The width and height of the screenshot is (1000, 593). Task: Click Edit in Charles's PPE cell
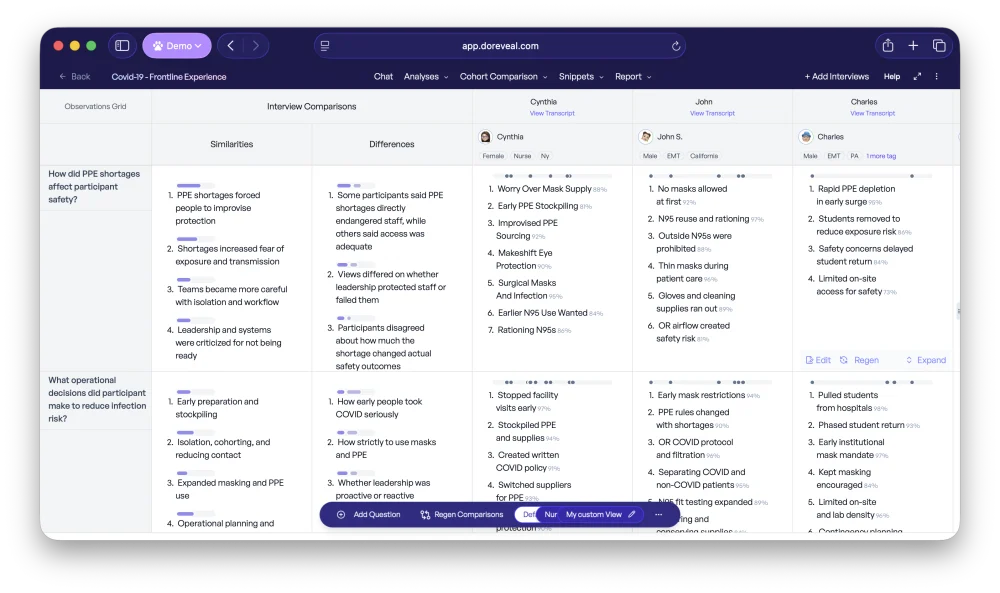818,360
